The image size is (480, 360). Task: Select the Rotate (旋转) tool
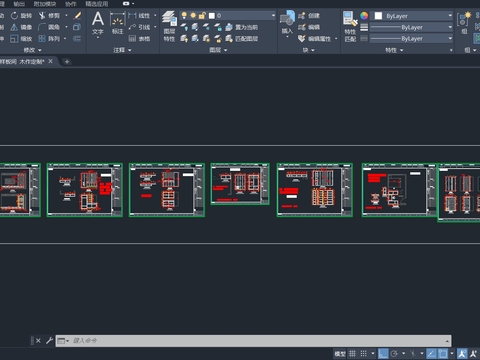pyautogui.click(x=21, y=16)
